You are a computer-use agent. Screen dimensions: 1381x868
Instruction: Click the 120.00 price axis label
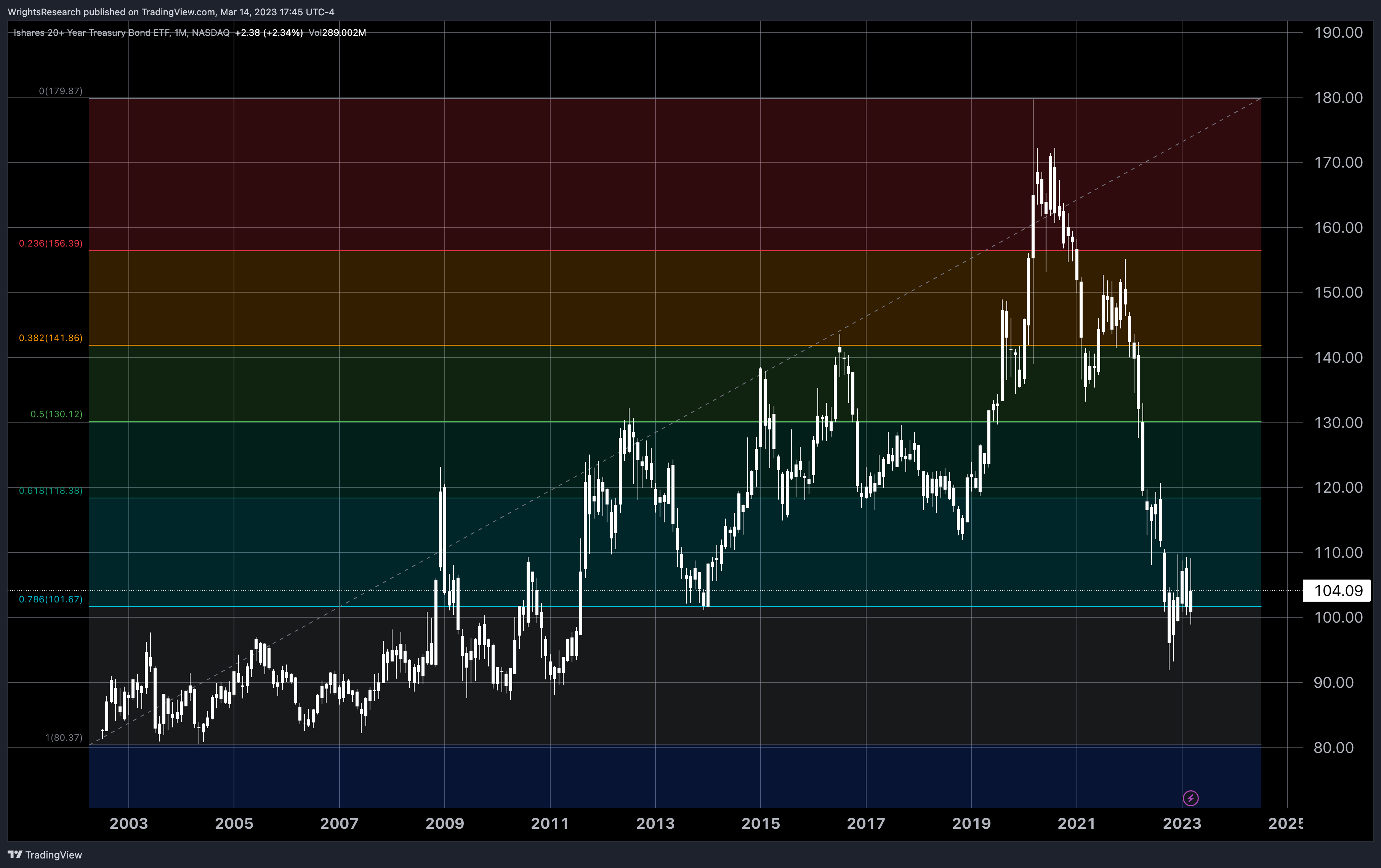[x=1338, y=488]
